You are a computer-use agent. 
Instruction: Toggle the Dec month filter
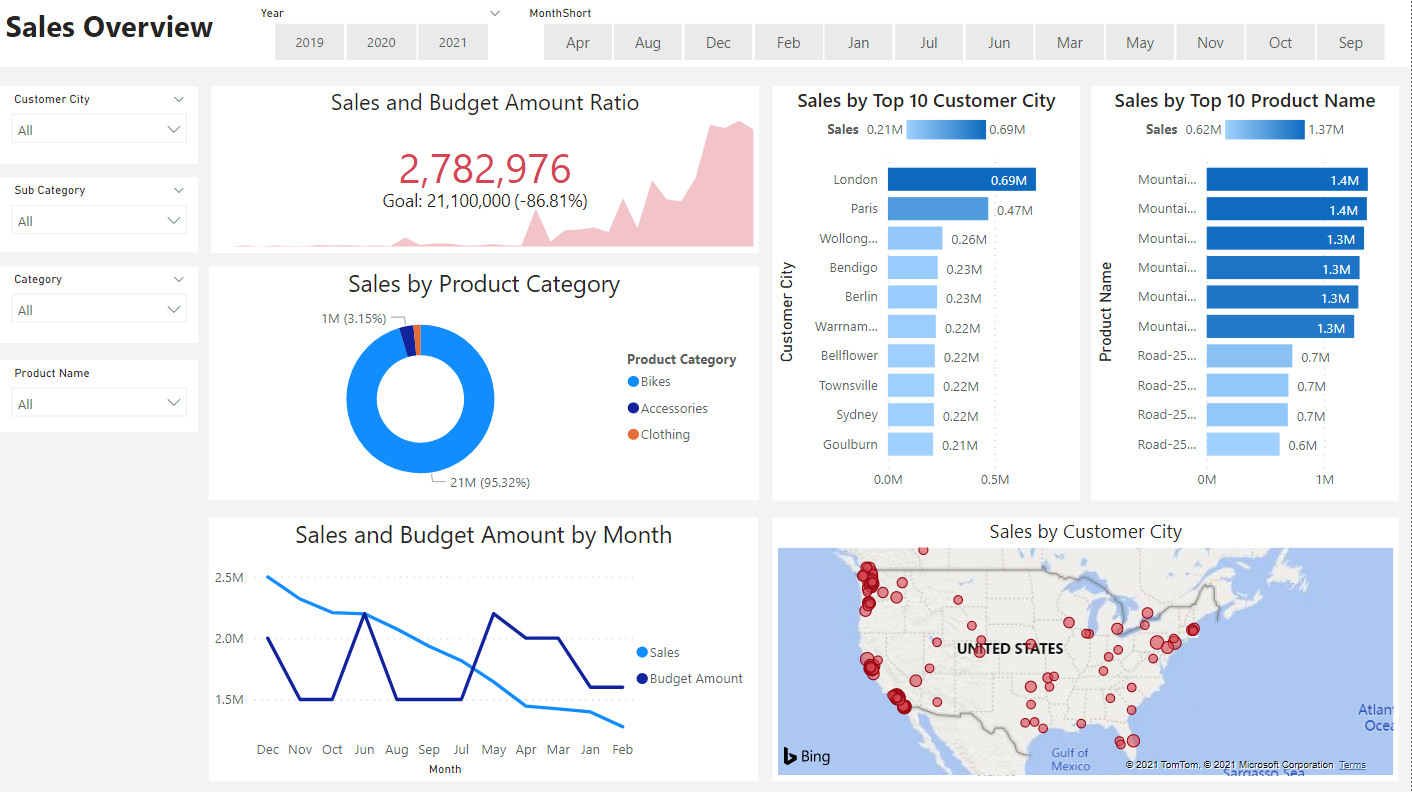coord(717,42)
